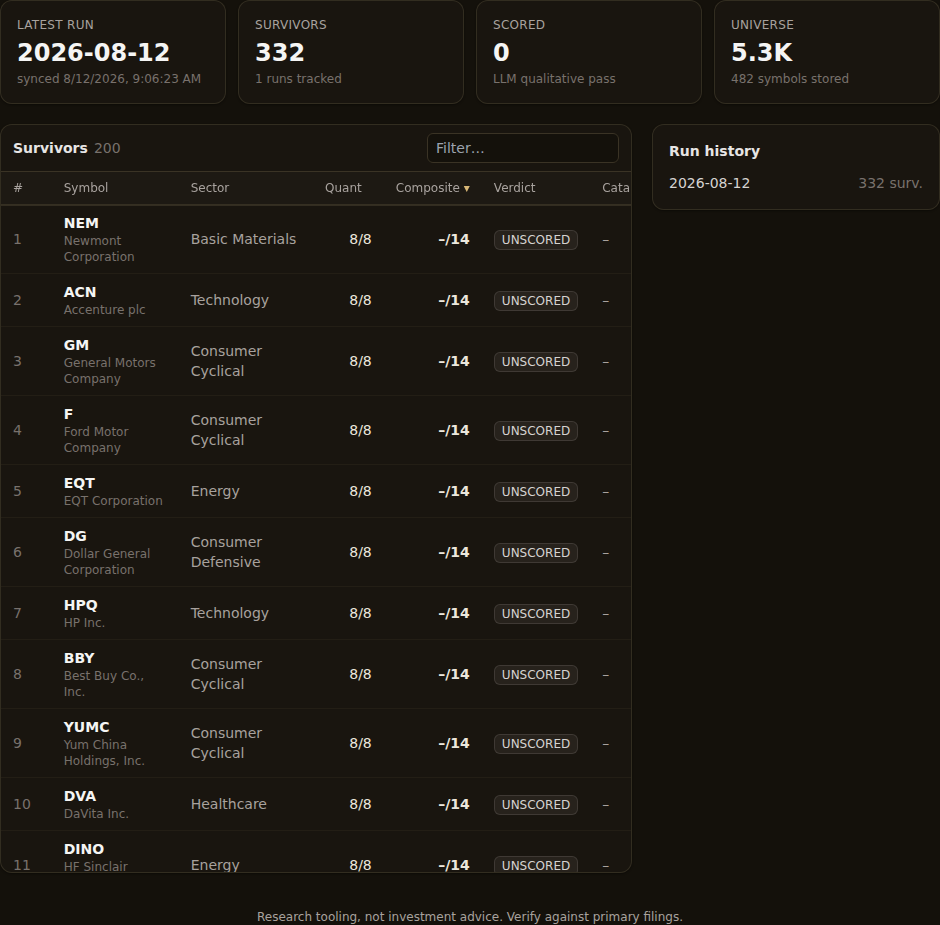The height and width of the screenshot is (925, 940).
Task: Click DaVita Inc. company name
Action: click(x=96, y=814)
